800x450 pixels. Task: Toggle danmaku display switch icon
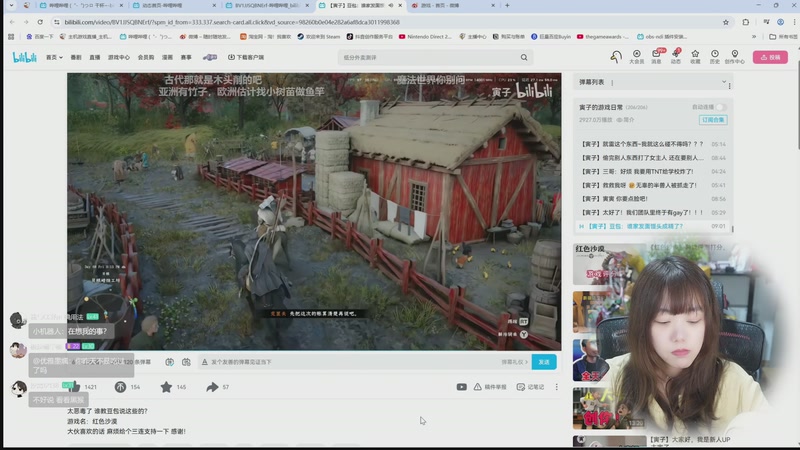click(169, 362)
